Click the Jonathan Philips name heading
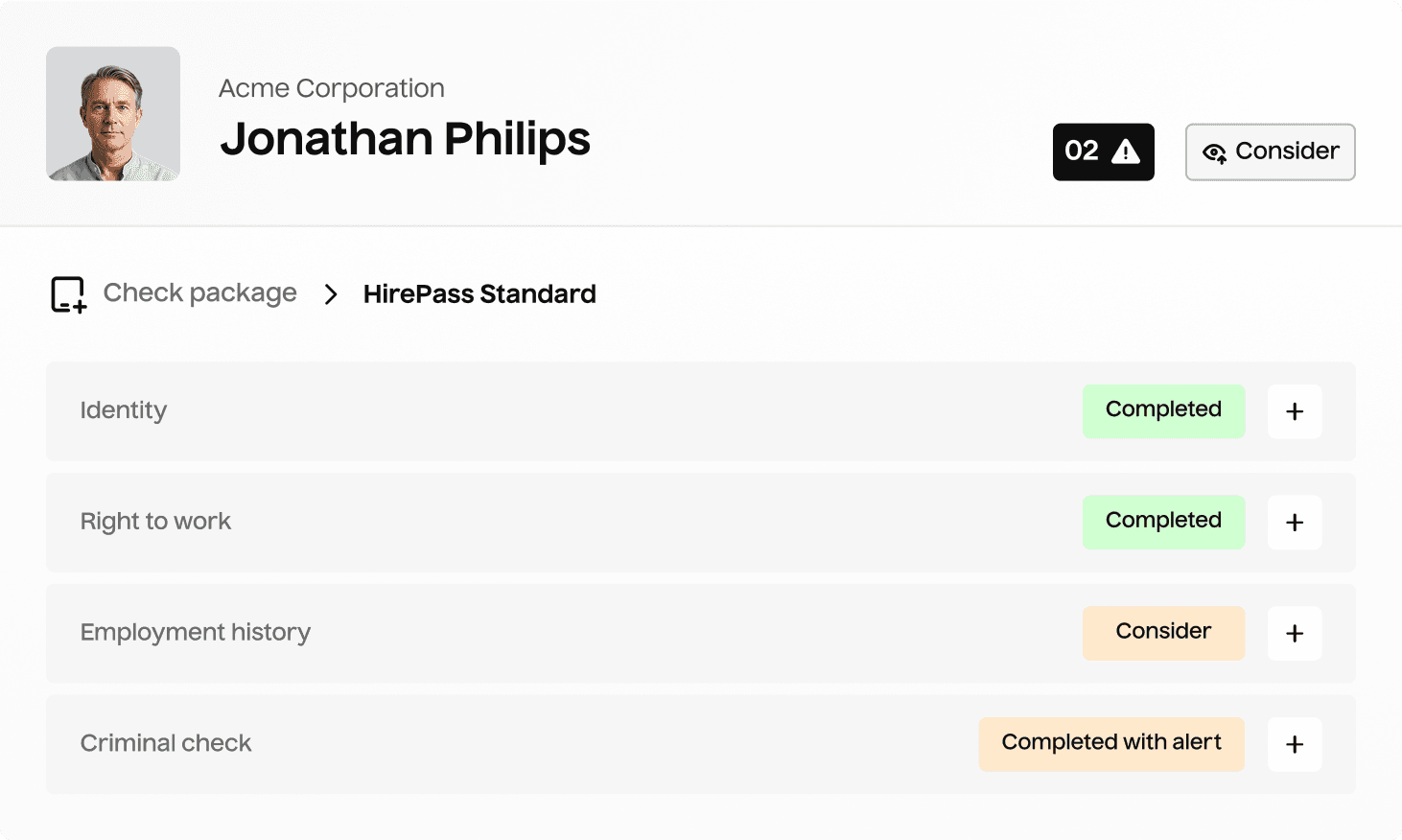This screenshot has height=840, width=1402. click(405, 140)
